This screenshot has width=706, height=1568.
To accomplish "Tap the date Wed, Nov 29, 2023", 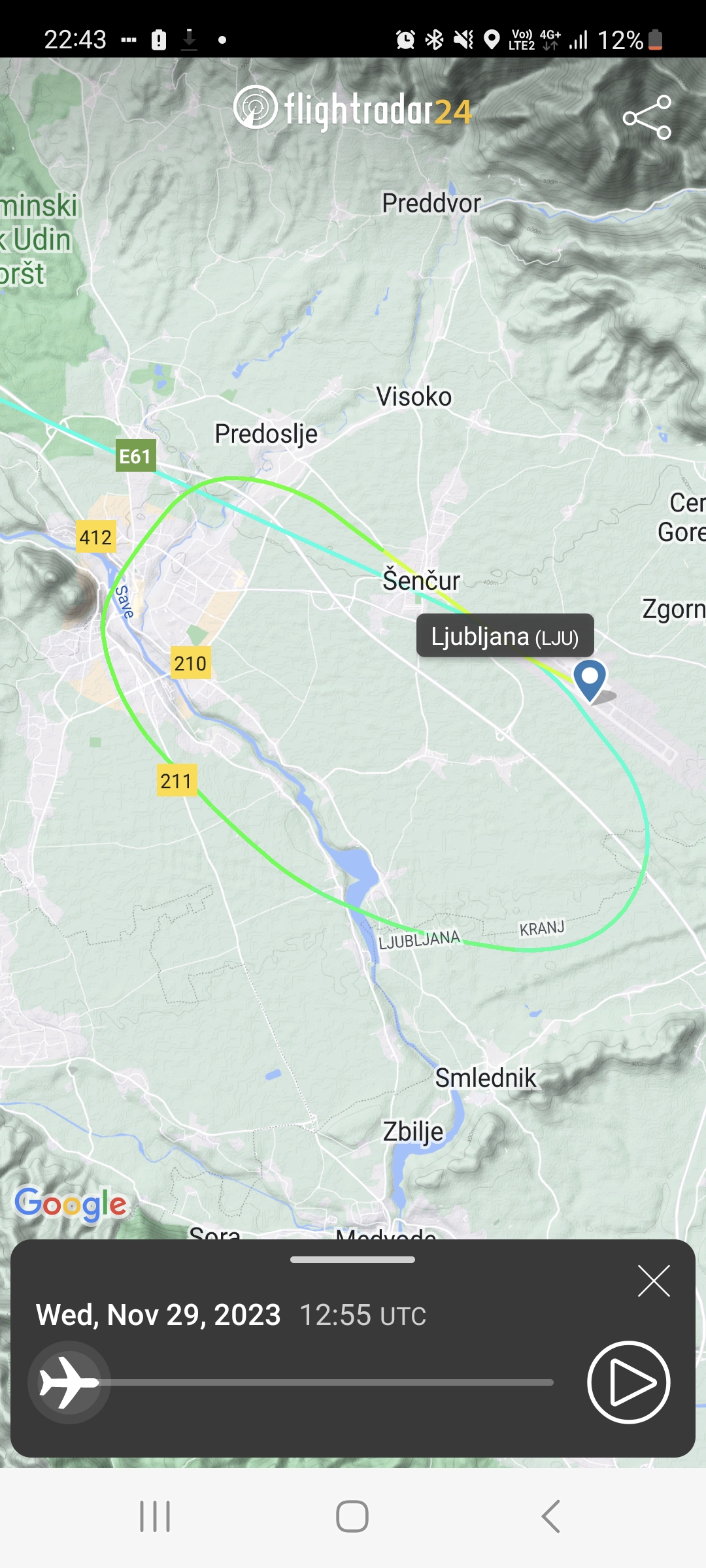I will tap(158, 1315).
